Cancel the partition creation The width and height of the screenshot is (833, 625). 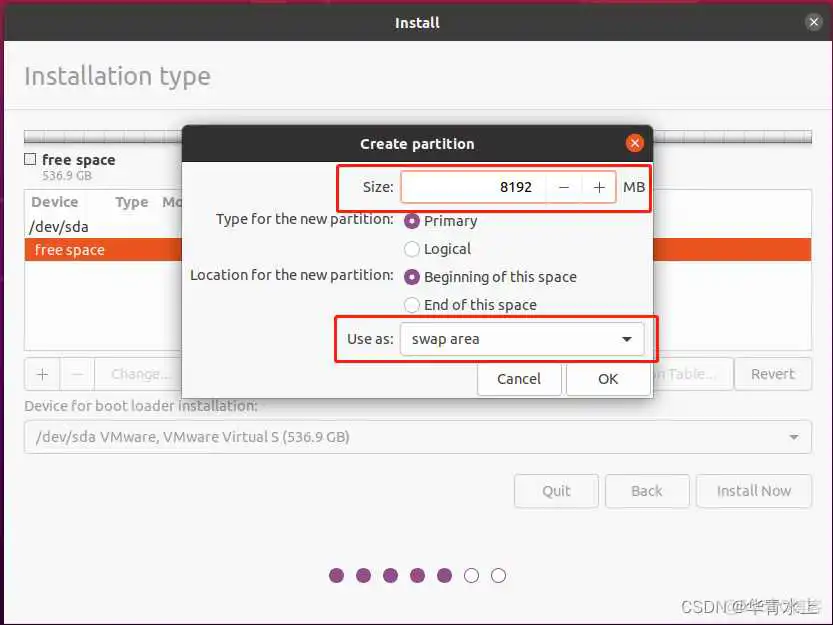519,379
